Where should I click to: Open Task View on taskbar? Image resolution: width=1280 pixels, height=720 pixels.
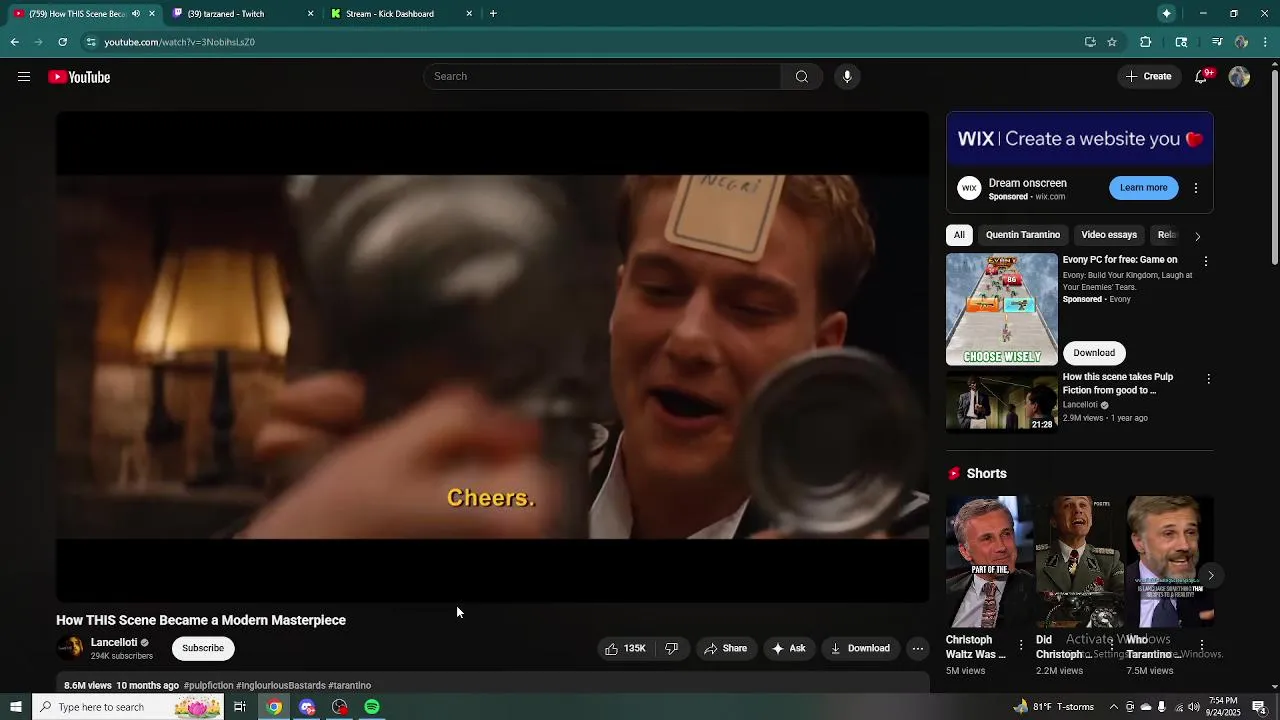click(x=240, y=707)
